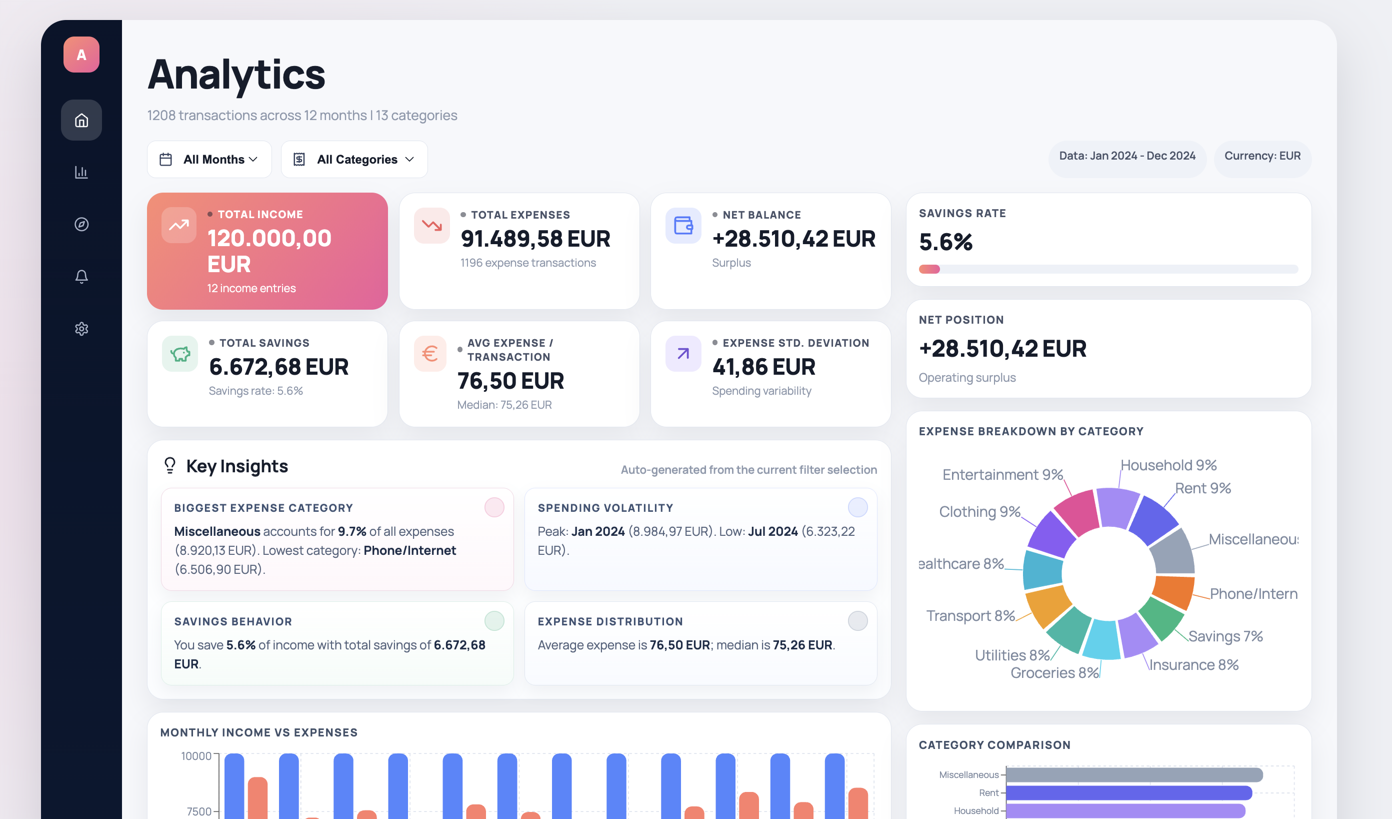The height and width of the screenshot is (819, 1392).
Task: Click the Total Income card
Action: [267, 251]
